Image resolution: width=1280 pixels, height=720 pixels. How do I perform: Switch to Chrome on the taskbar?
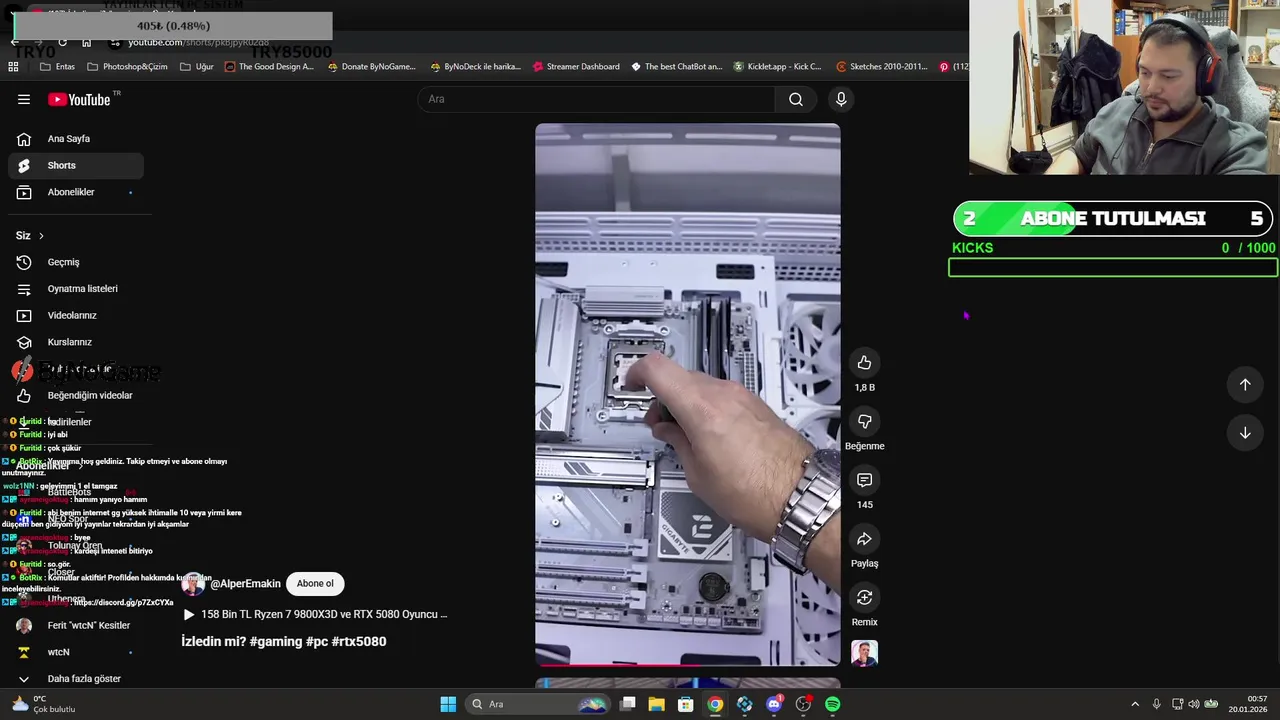click(715, 704)
